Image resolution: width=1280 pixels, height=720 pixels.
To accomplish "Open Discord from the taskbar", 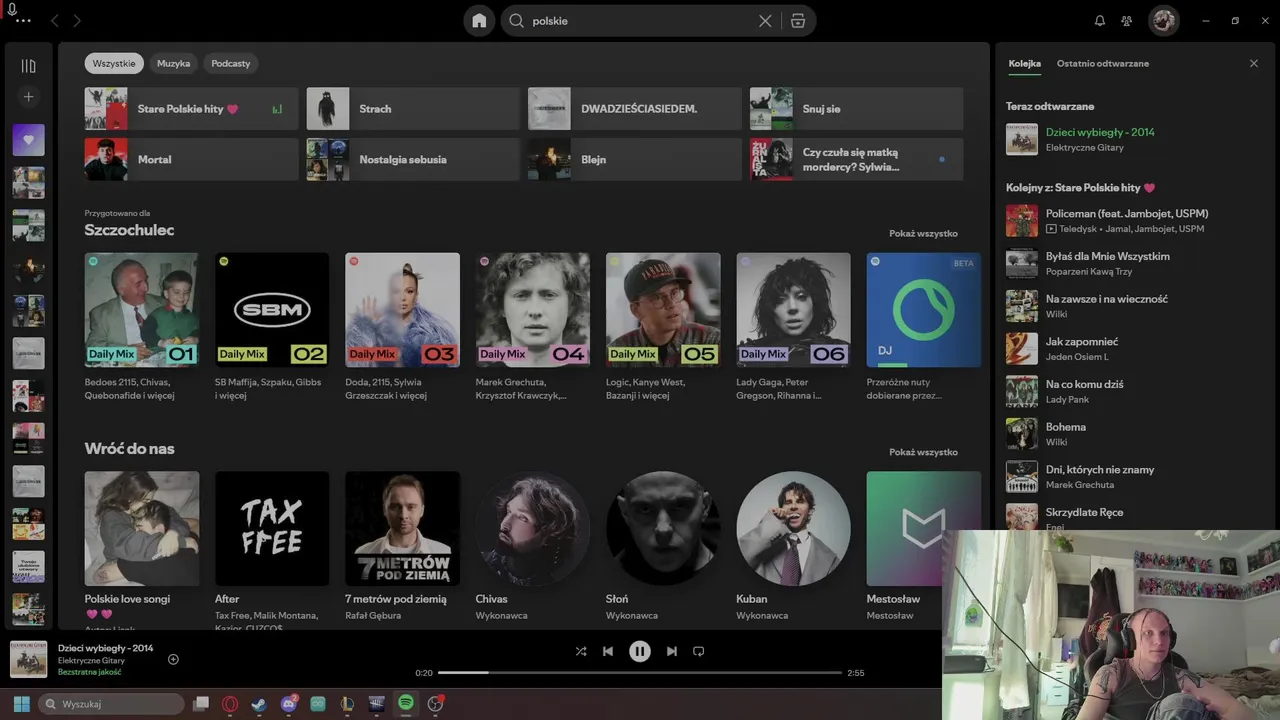I will click(x=289, y=704).
